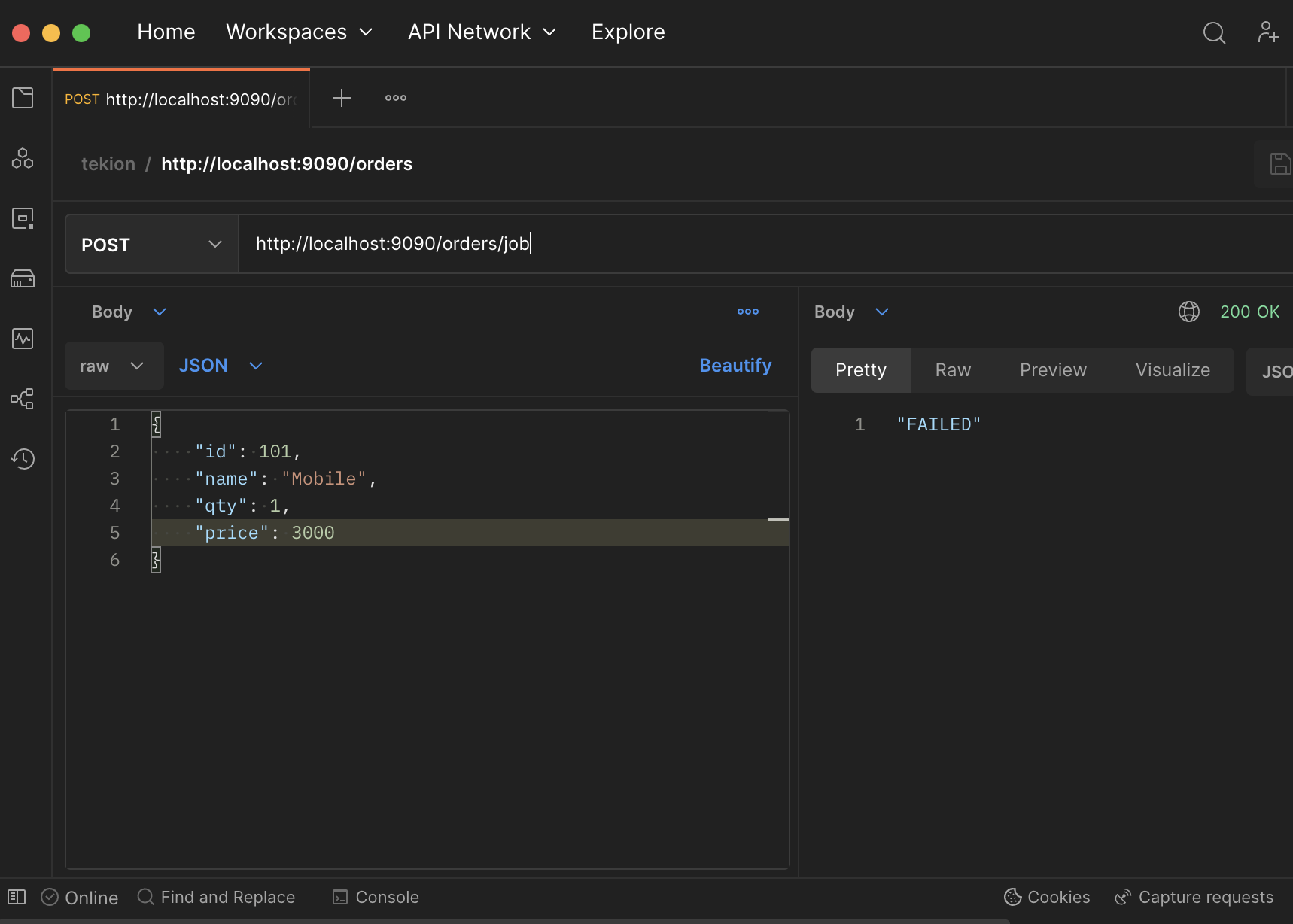Click Beautify to format the JSON body
Image resolution: width=1293 pixels, height=924 pixels.
tap(735, 366)
